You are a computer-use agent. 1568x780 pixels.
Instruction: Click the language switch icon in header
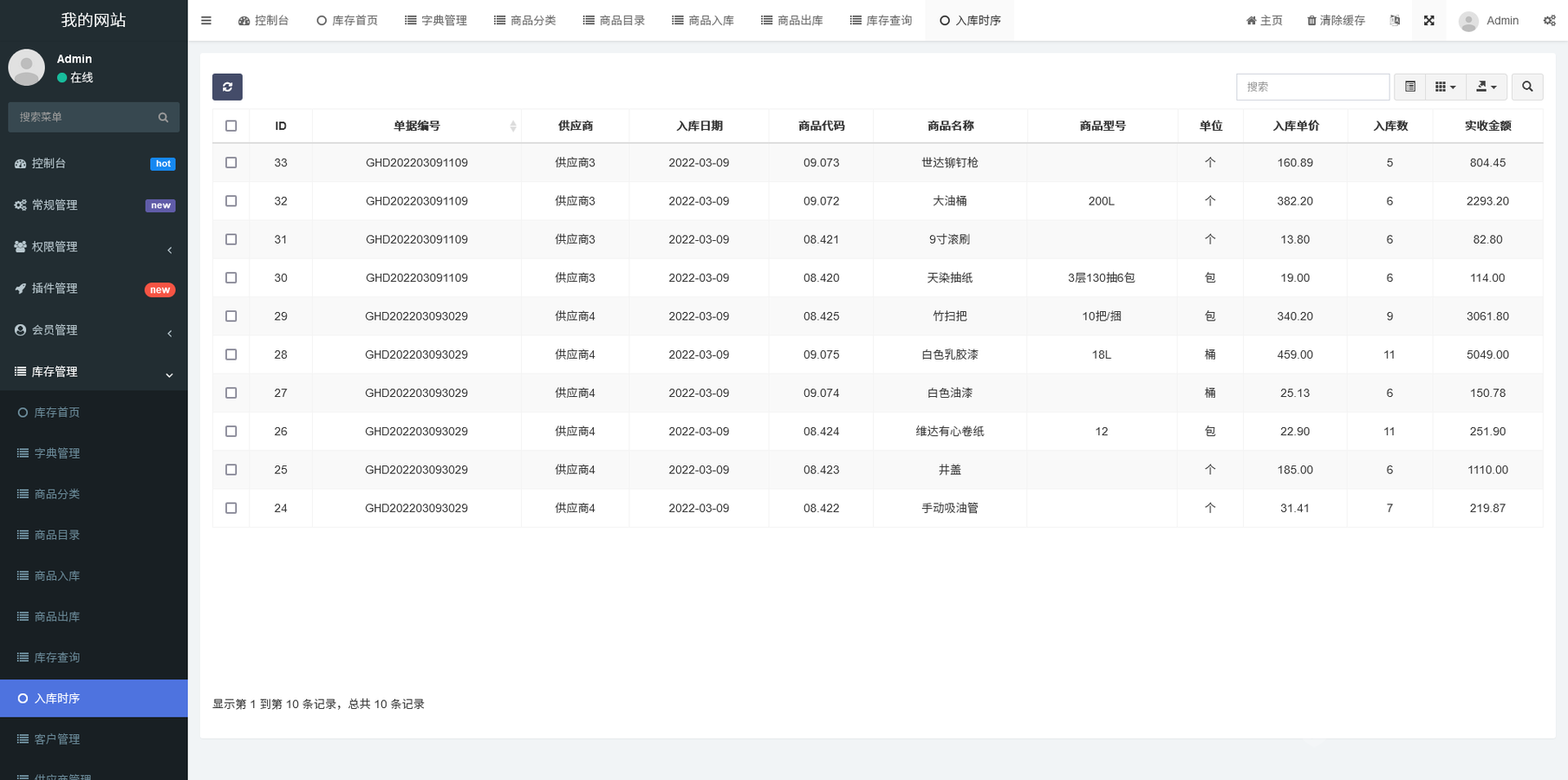pos(1395,20)
